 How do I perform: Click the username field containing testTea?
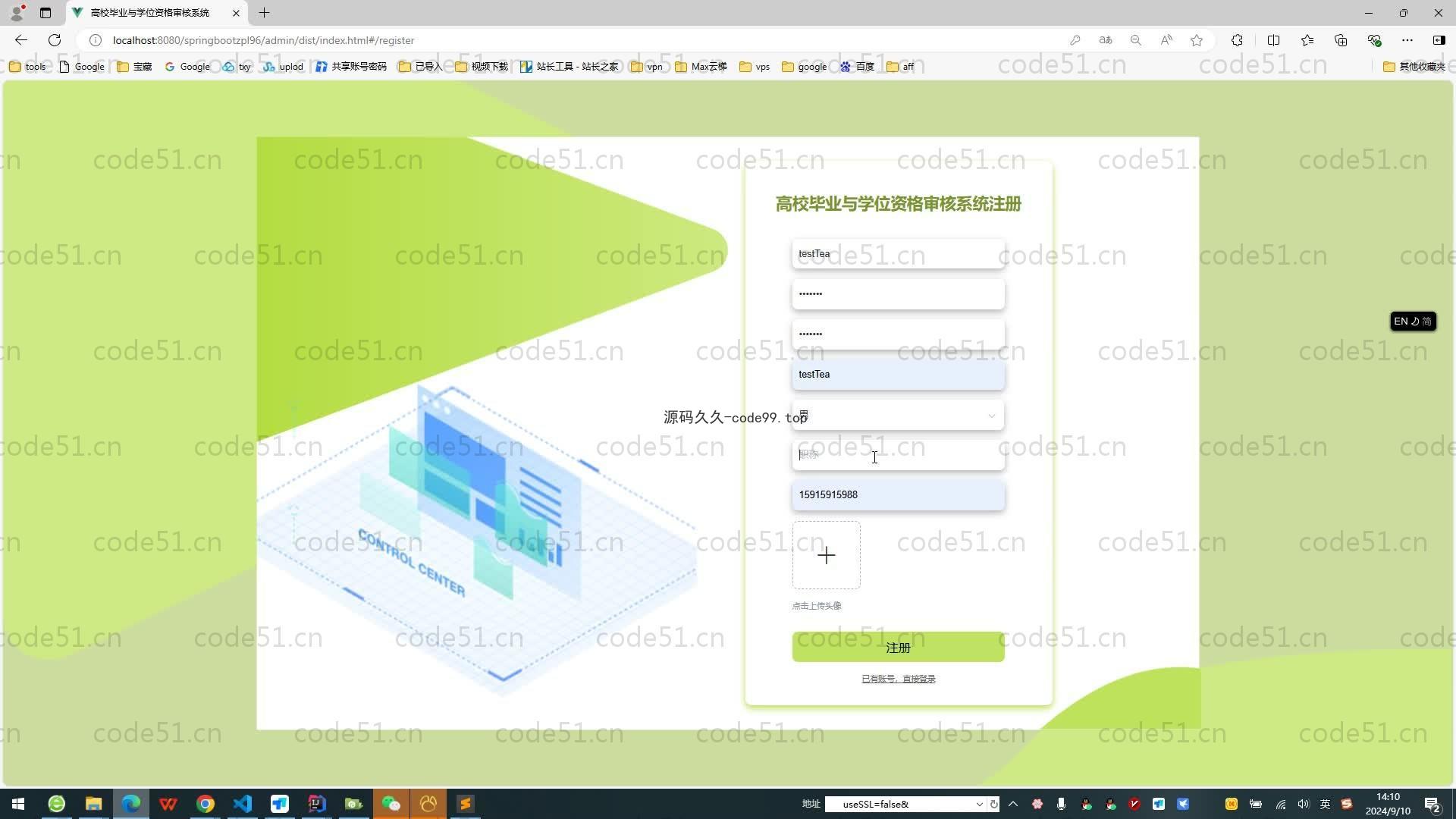[x=898, y=254]
